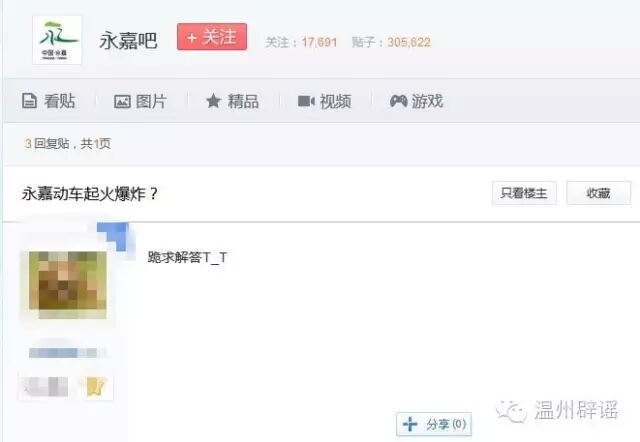Click the 永嘉吧 forum logo image
The width and height of the screenshot is (640, 442).
(56, 39)
